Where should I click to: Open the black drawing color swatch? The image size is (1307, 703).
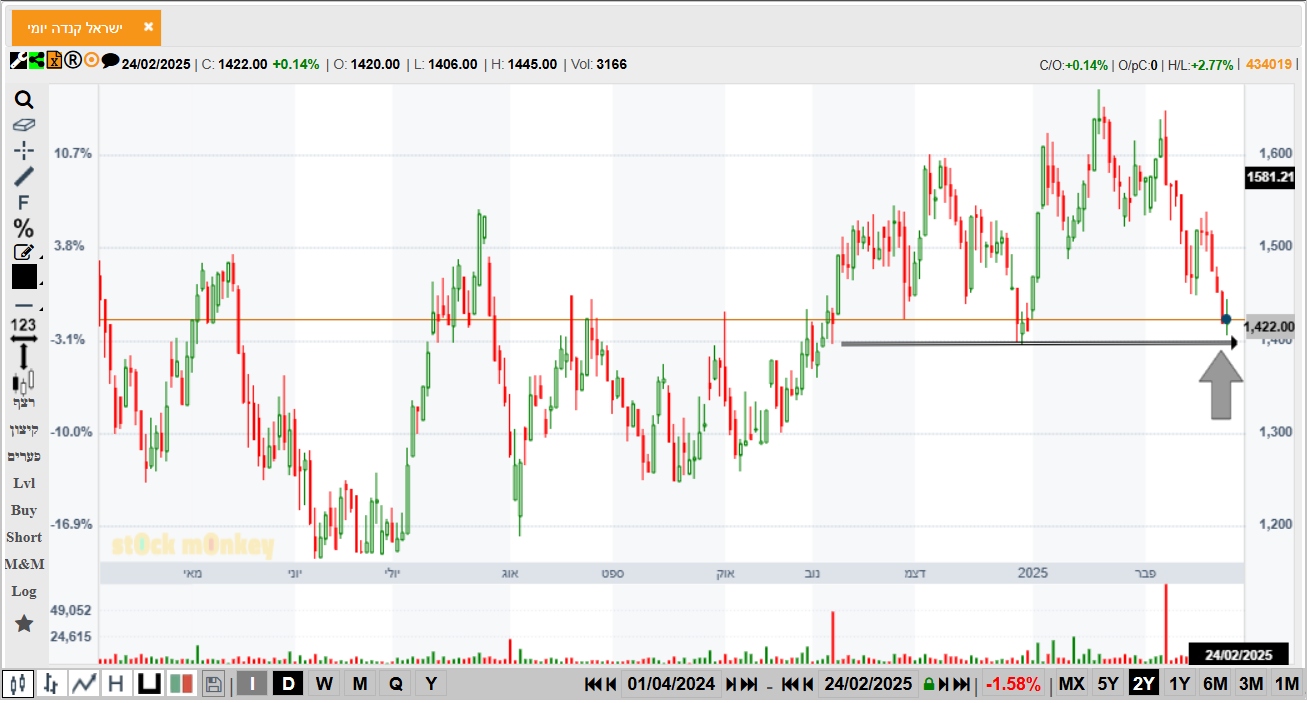tap(24, 277)
